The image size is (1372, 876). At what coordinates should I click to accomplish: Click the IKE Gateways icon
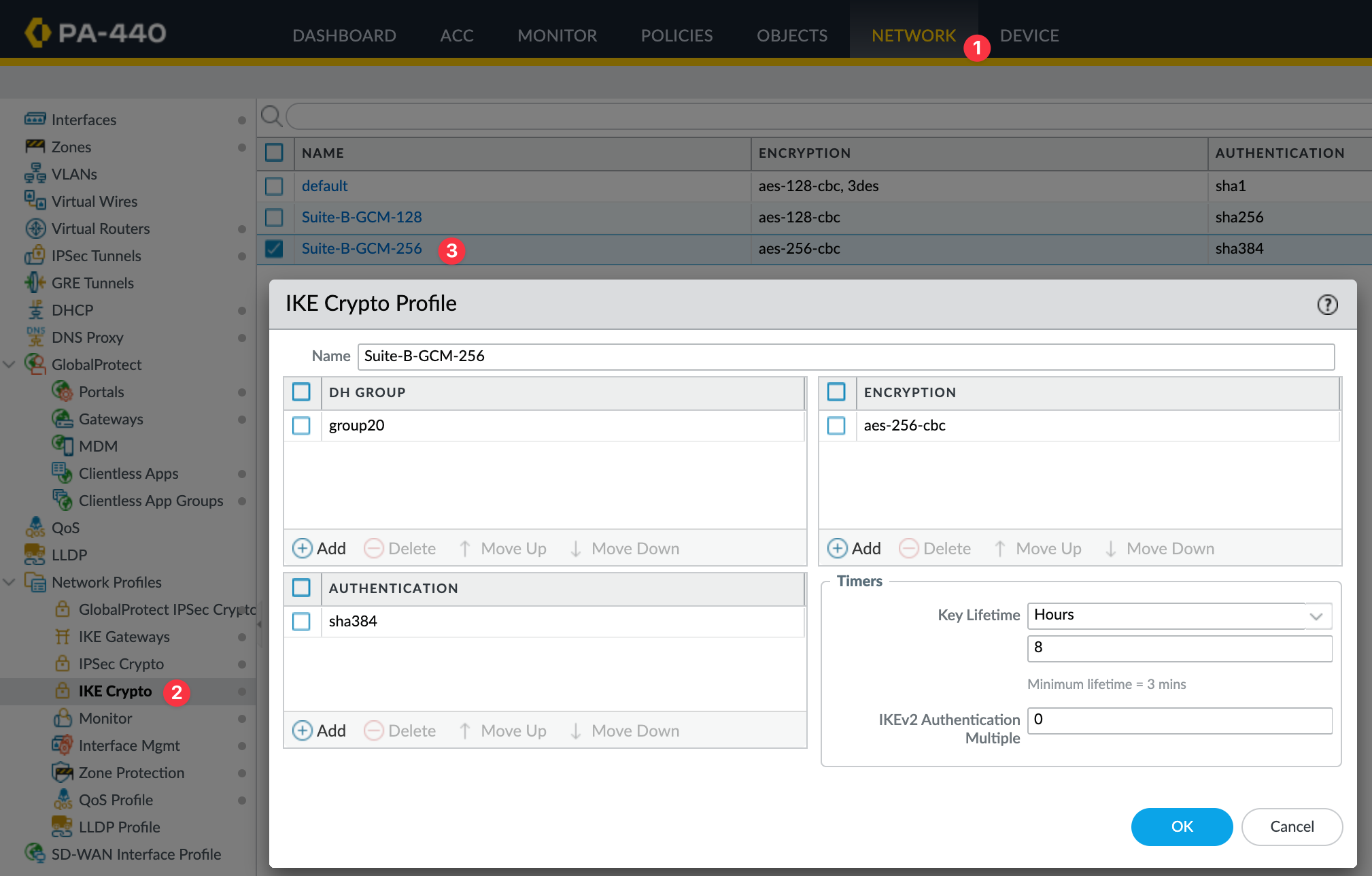(63, 637)
